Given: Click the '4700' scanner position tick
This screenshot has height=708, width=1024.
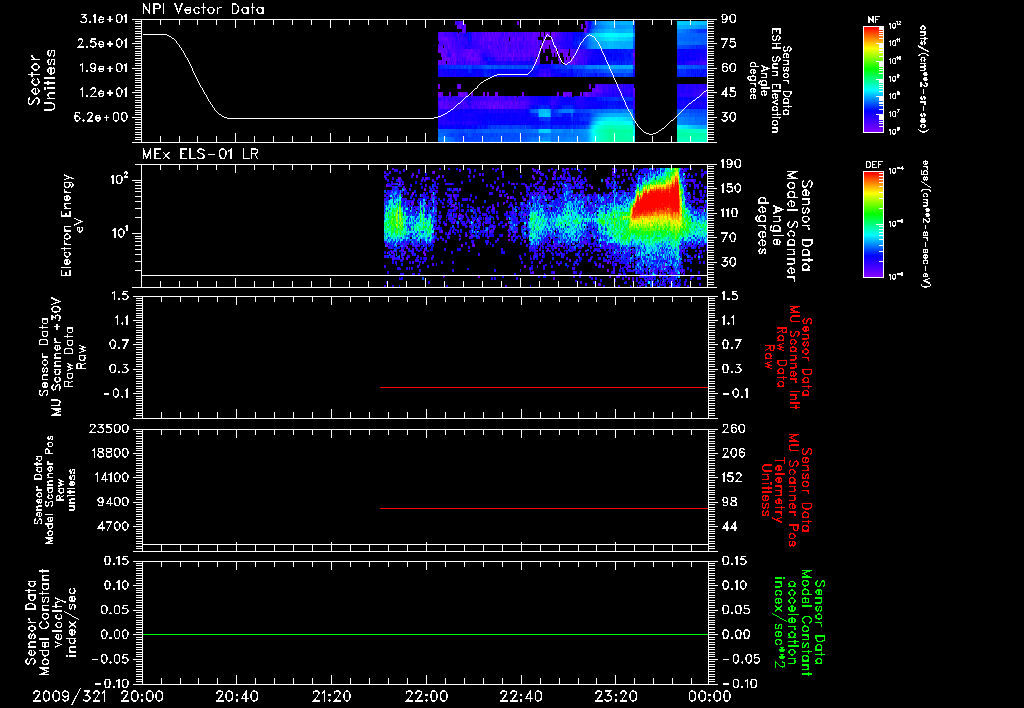Looking at the screenshot, I should point(113,526).
